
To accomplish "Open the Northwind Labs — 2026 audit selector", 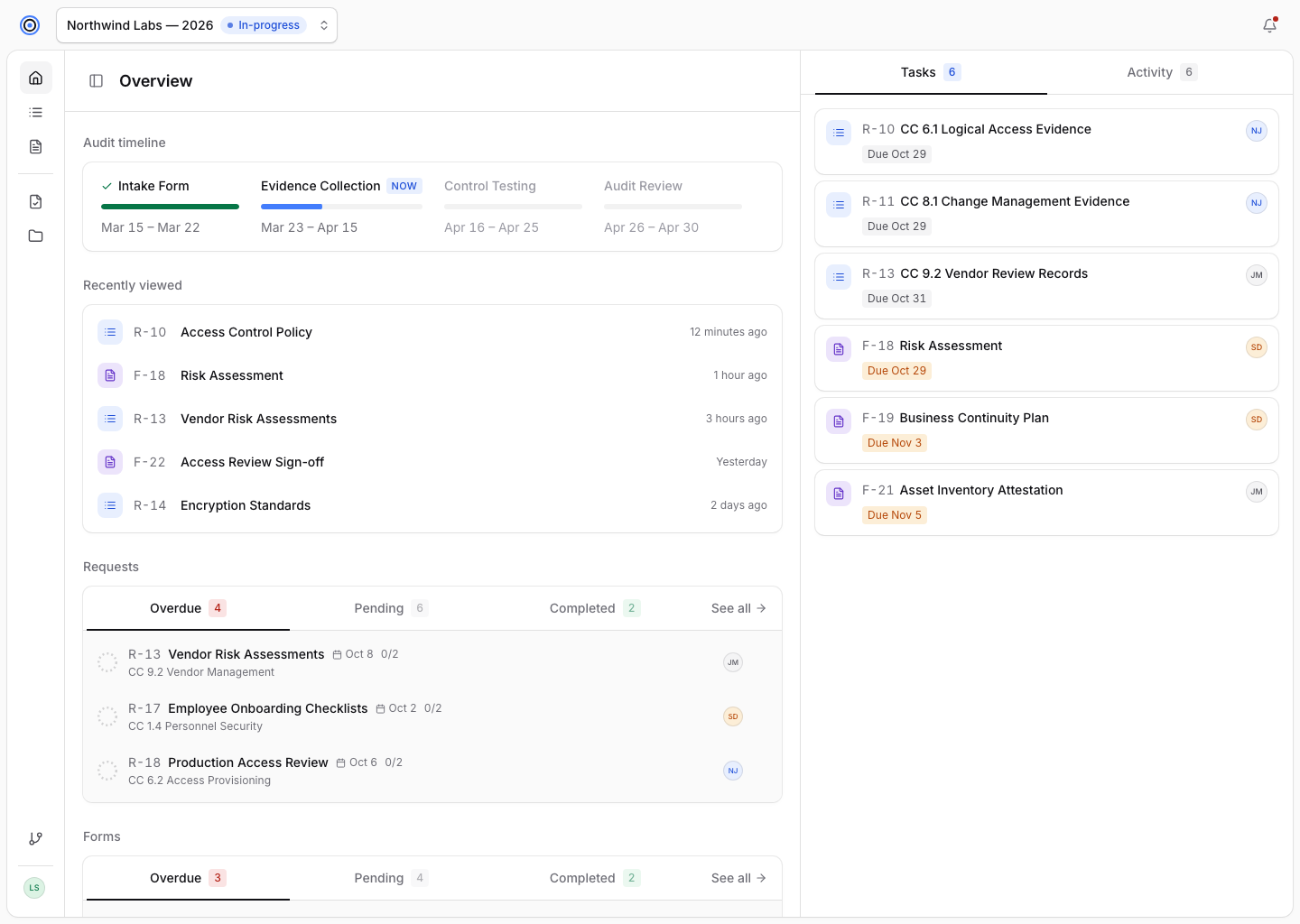I will tap(197, 25).
